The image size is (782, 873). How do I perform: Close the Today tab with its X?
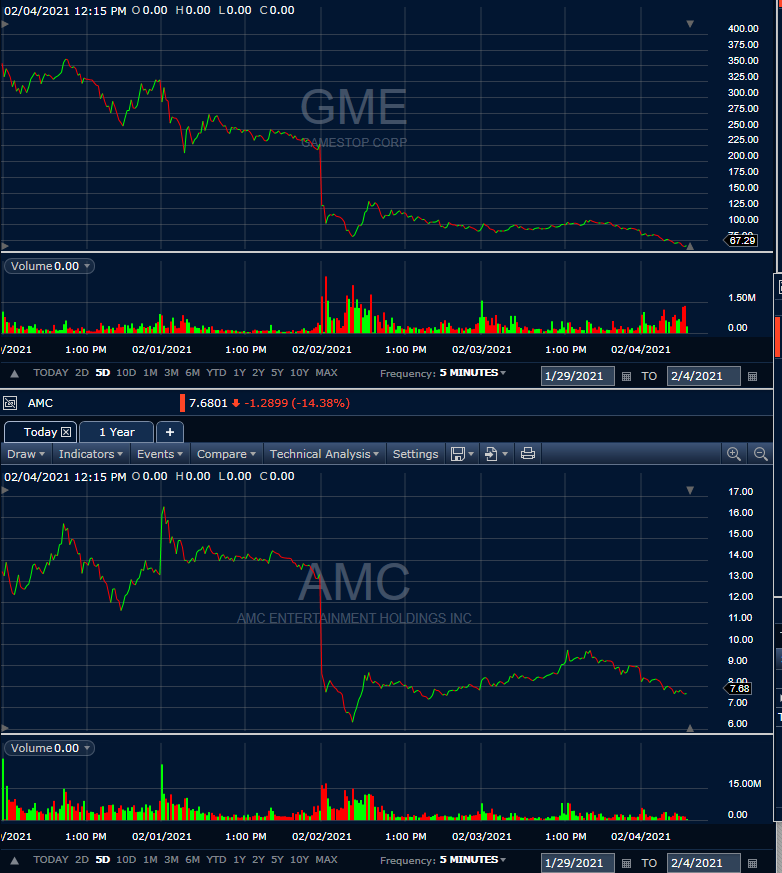point(66,432)
